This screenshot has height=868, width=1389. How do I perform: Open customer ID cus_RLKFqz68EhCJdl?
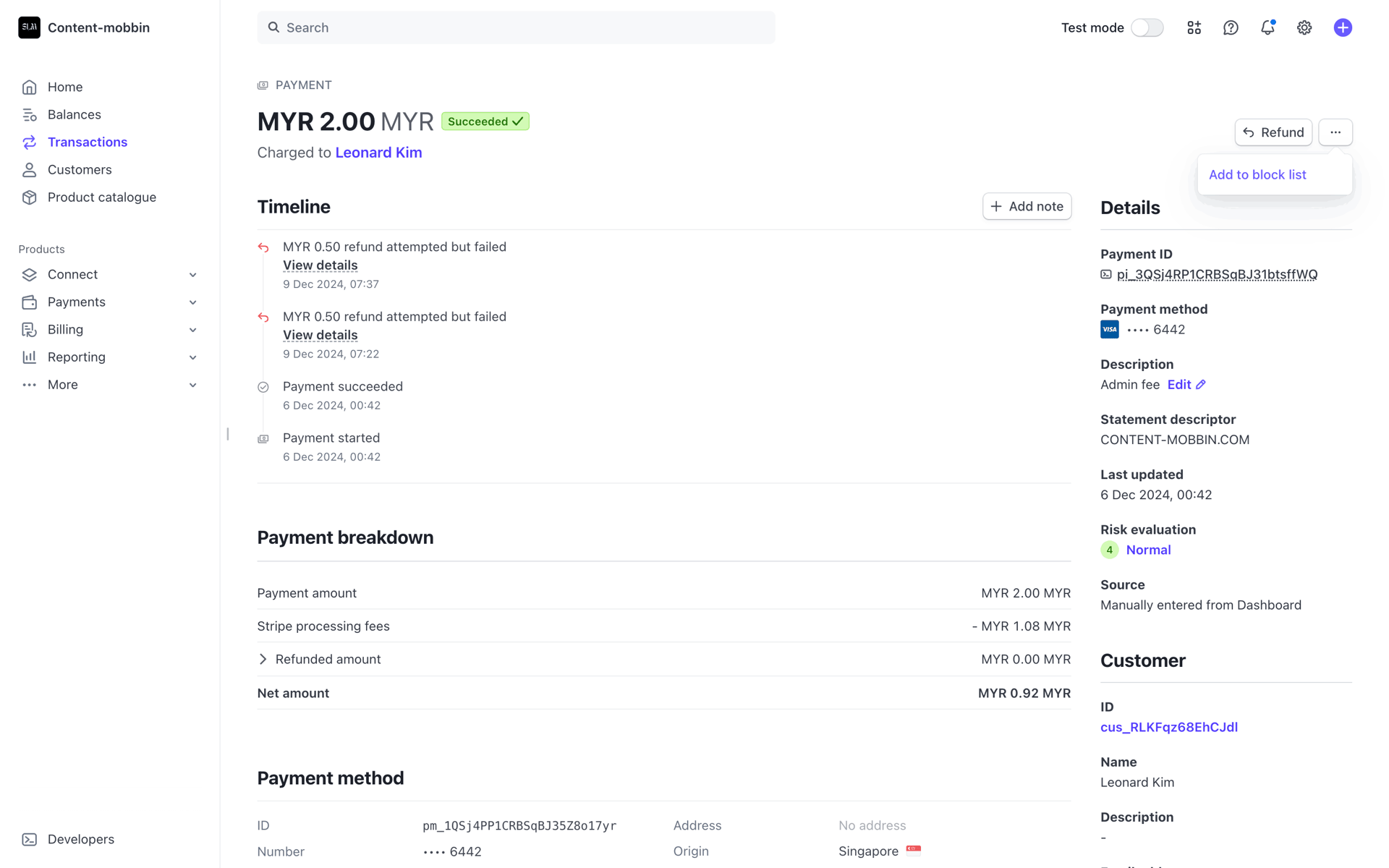tap(1168, 727)
